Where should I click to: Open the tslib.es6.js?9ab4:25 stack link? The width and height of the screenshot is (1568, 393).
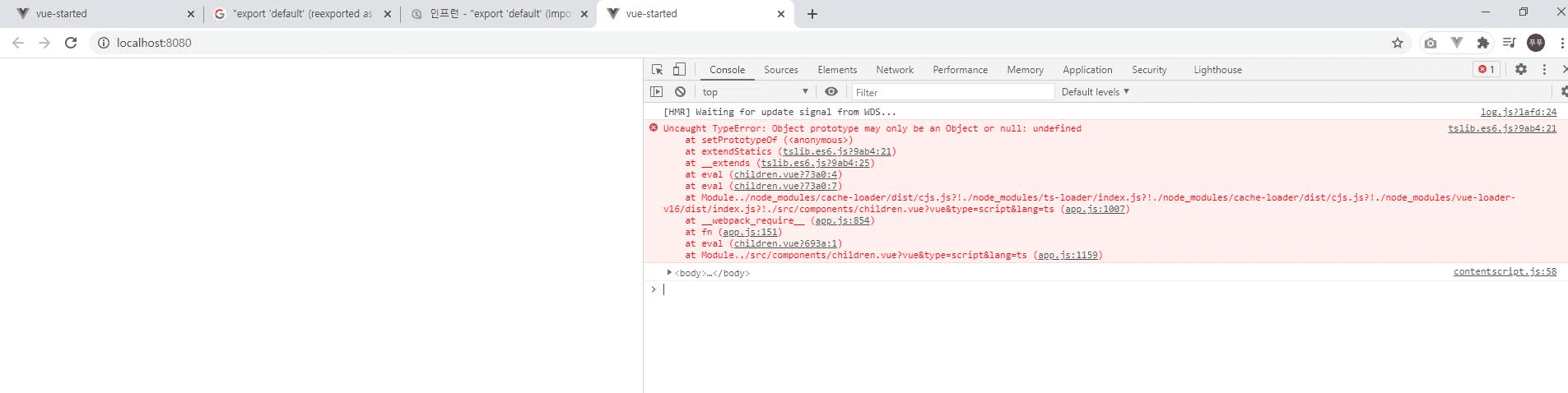pos(815,163)
